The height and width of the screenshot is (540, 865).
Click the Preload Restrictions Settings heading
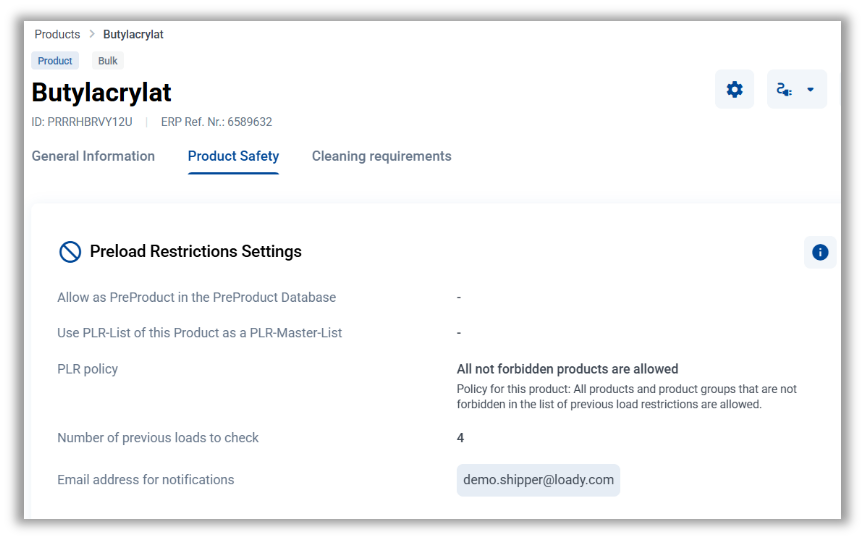pyautogui.click(x=195, y=252)
